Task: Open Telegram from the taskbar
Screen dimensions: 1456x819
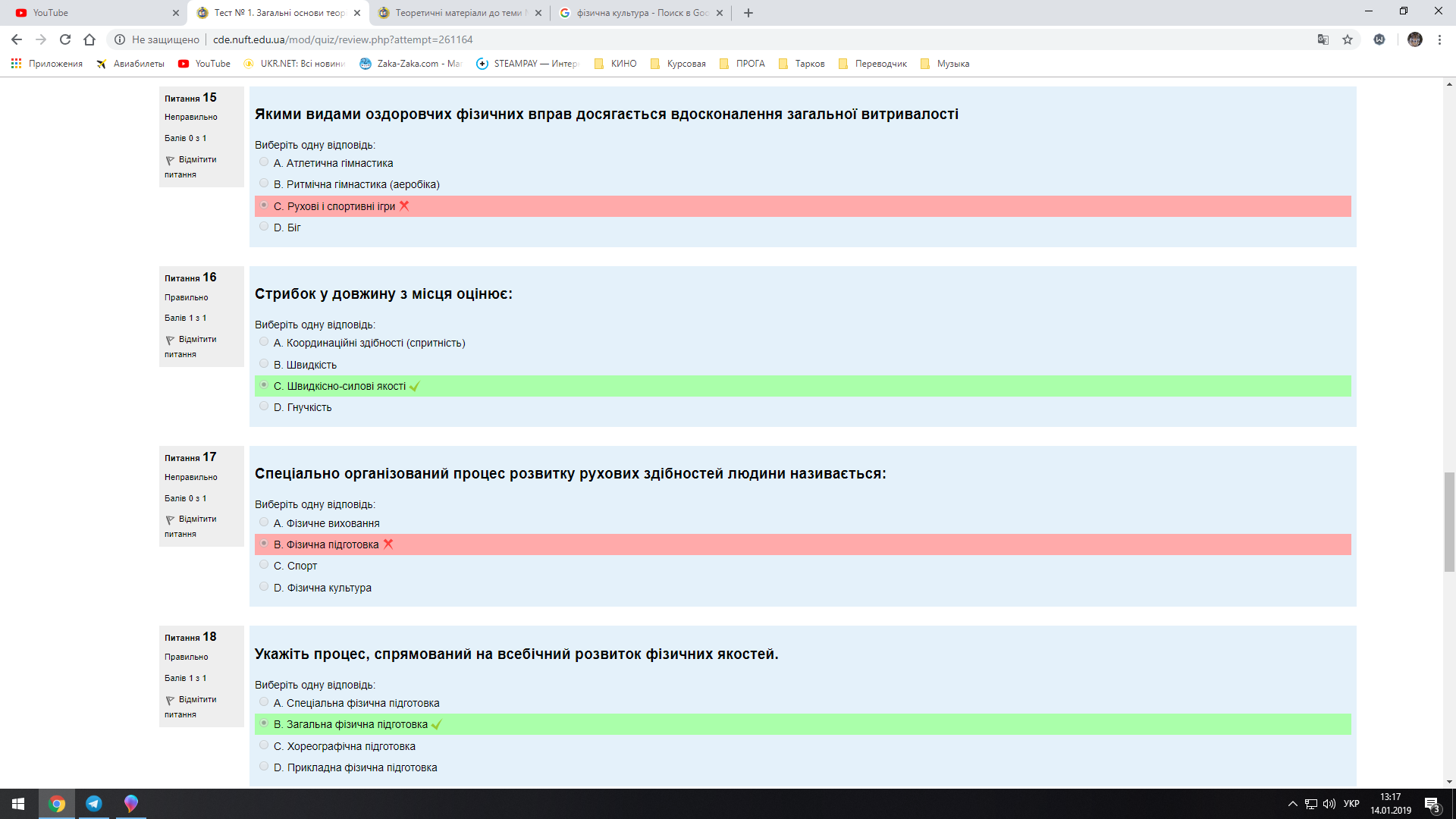Action: [x=94, y=804]
